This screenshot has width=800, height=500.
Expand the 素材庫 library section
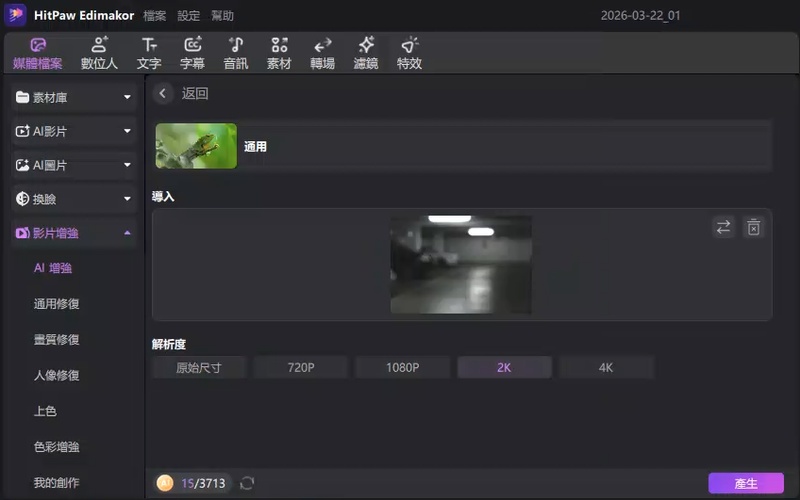(73, 97)
